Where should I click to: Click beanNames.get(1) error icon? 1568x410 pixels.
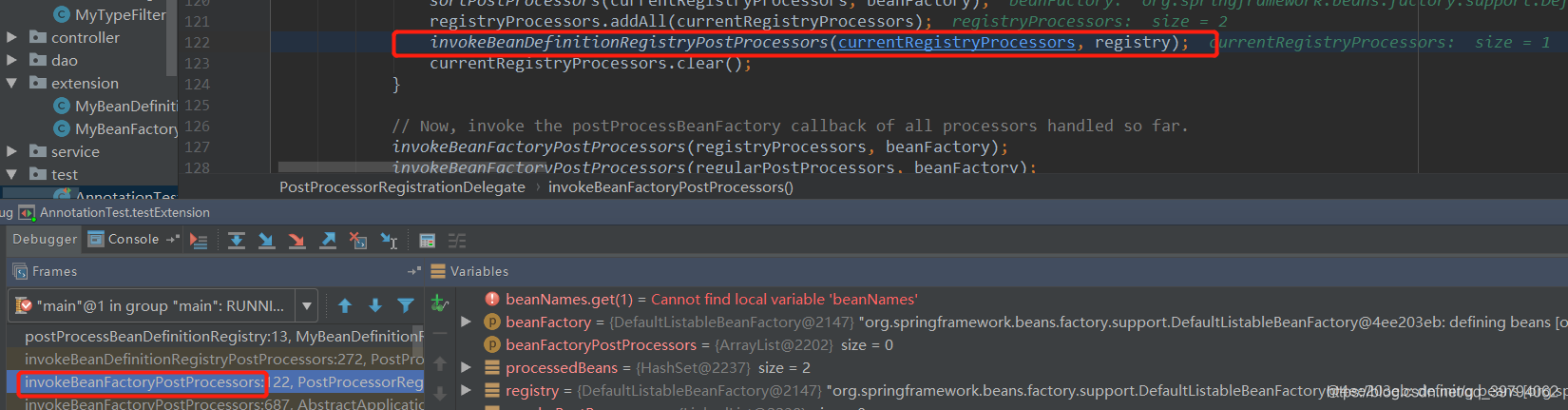point(492,299)
